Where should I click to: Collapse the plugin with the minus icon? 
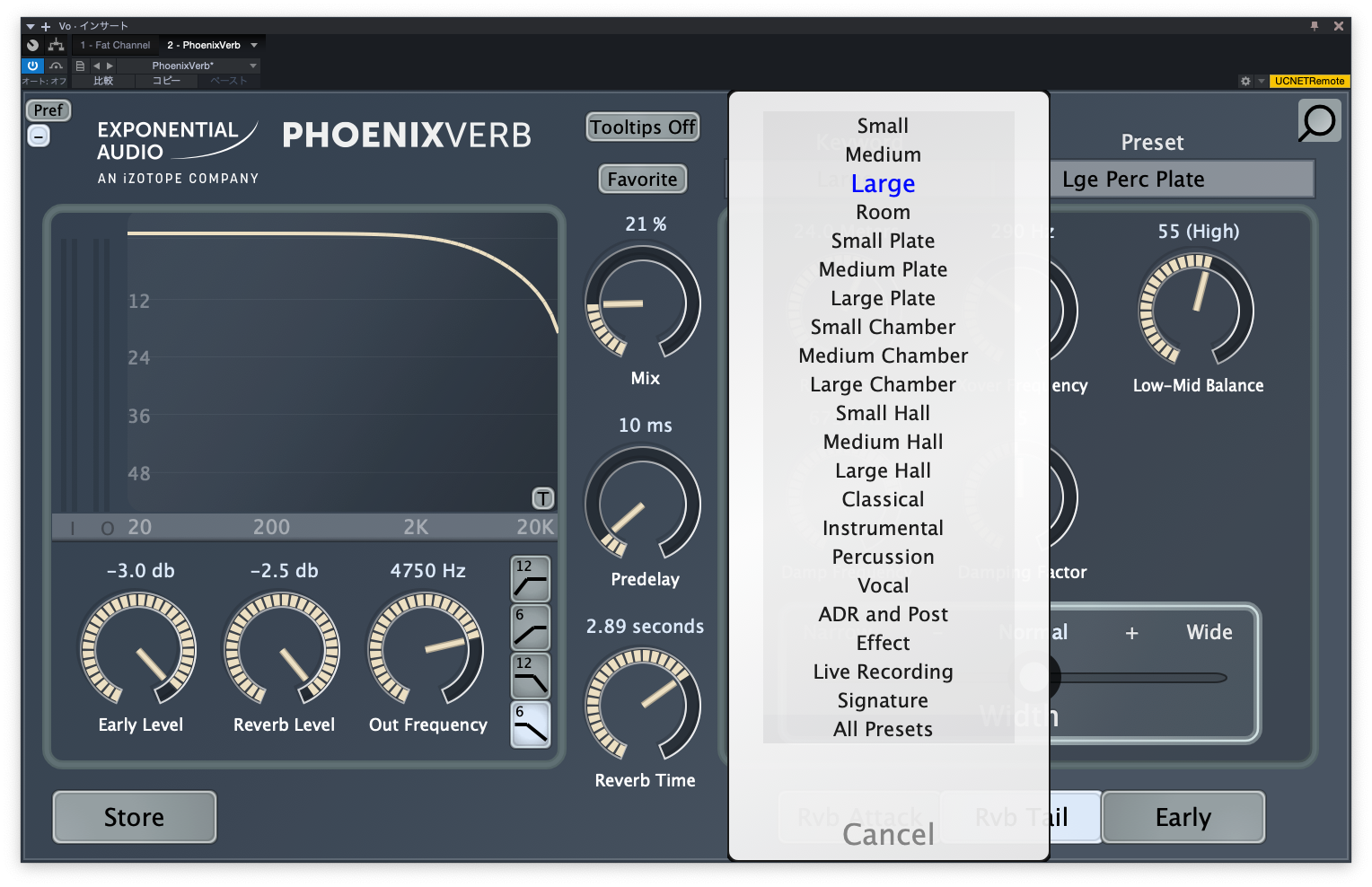click(39, 136)
